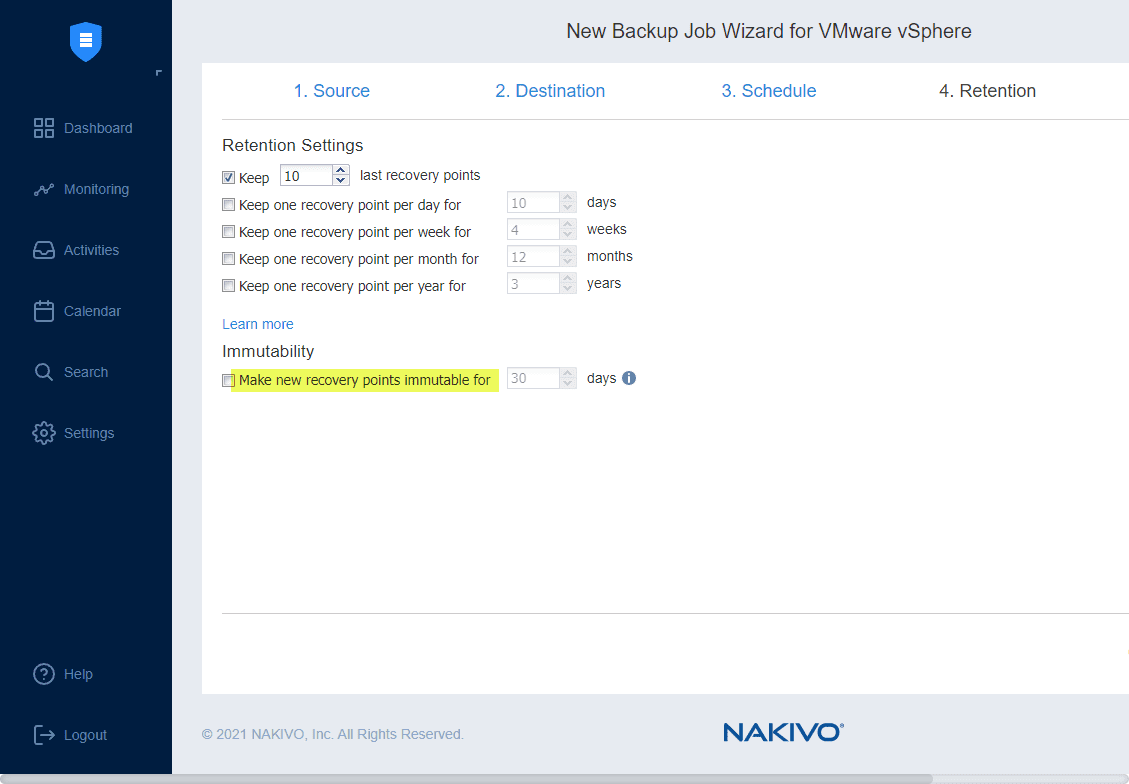Click the Calendar sidebar label
The height and width of the screenshot is (784, 1129).
click(92, 311)
